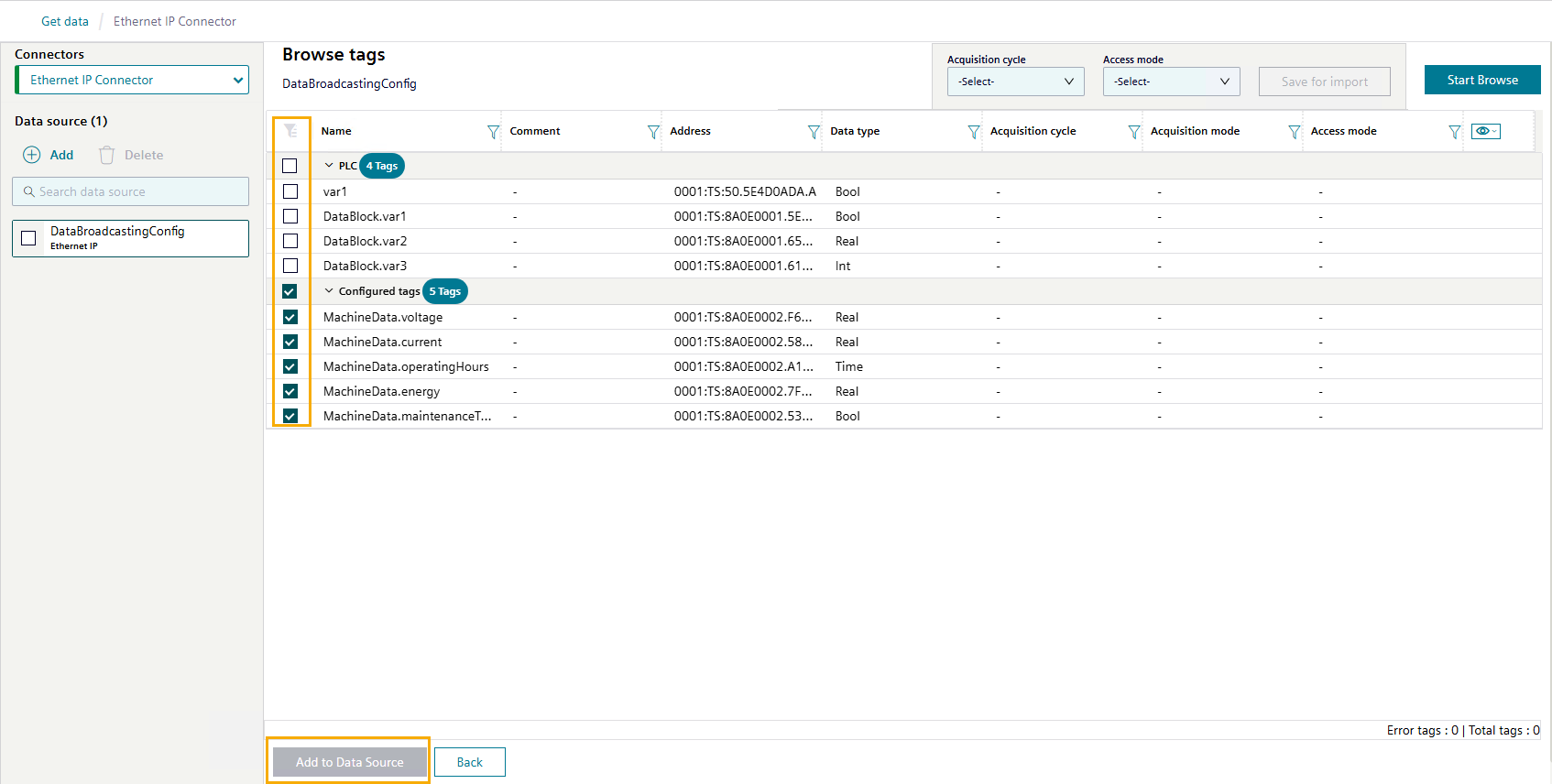This screenshot has width=1552, height=784.
Task: Click the clear filters icon in header
Action: tap(290, 131)
